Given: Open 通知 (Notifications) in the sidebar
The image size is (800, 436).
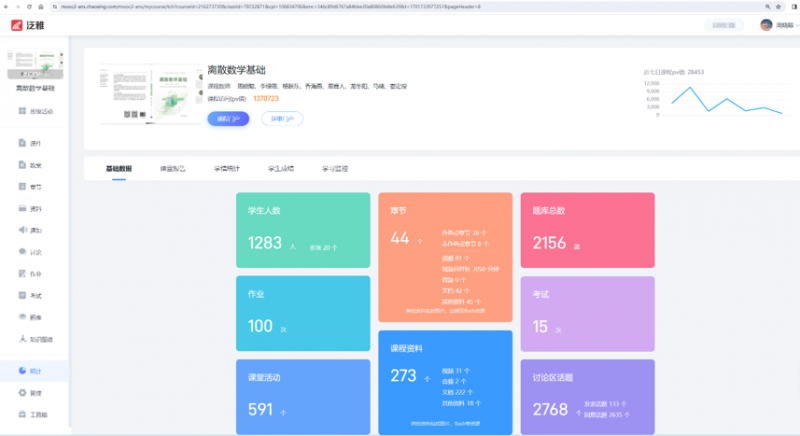Looking at the screenshot, I should coord(22,230).
